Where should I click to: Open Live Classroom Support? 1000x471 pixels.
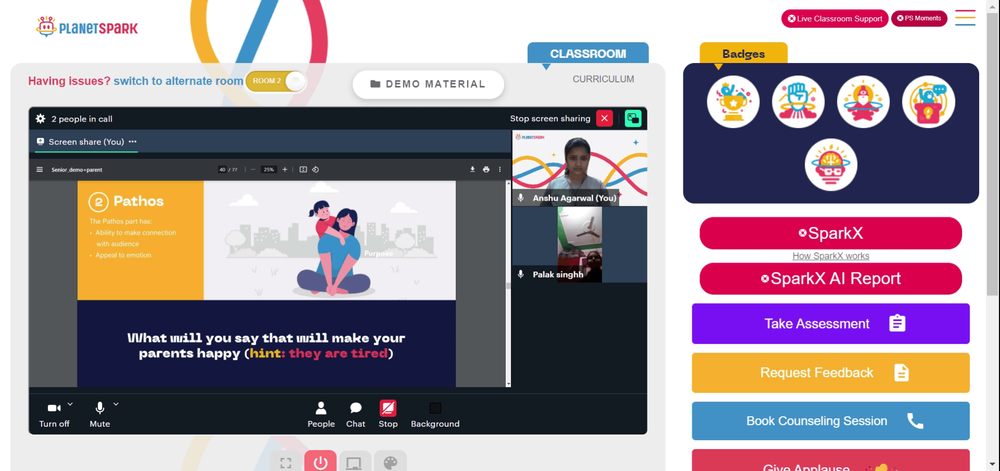pyautogui.click(x=835, y=18)
